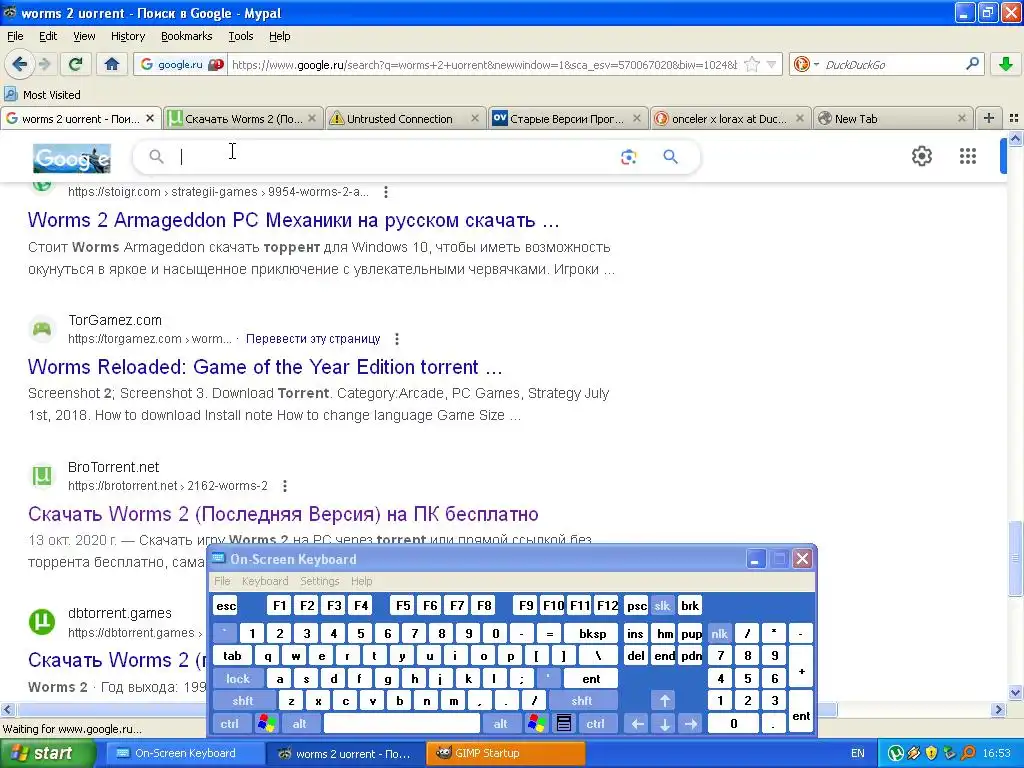1024x768 pixels.
Task: Open Скачать Worms 2 (Последняя Версия) result
Action: tap(283, 514)
